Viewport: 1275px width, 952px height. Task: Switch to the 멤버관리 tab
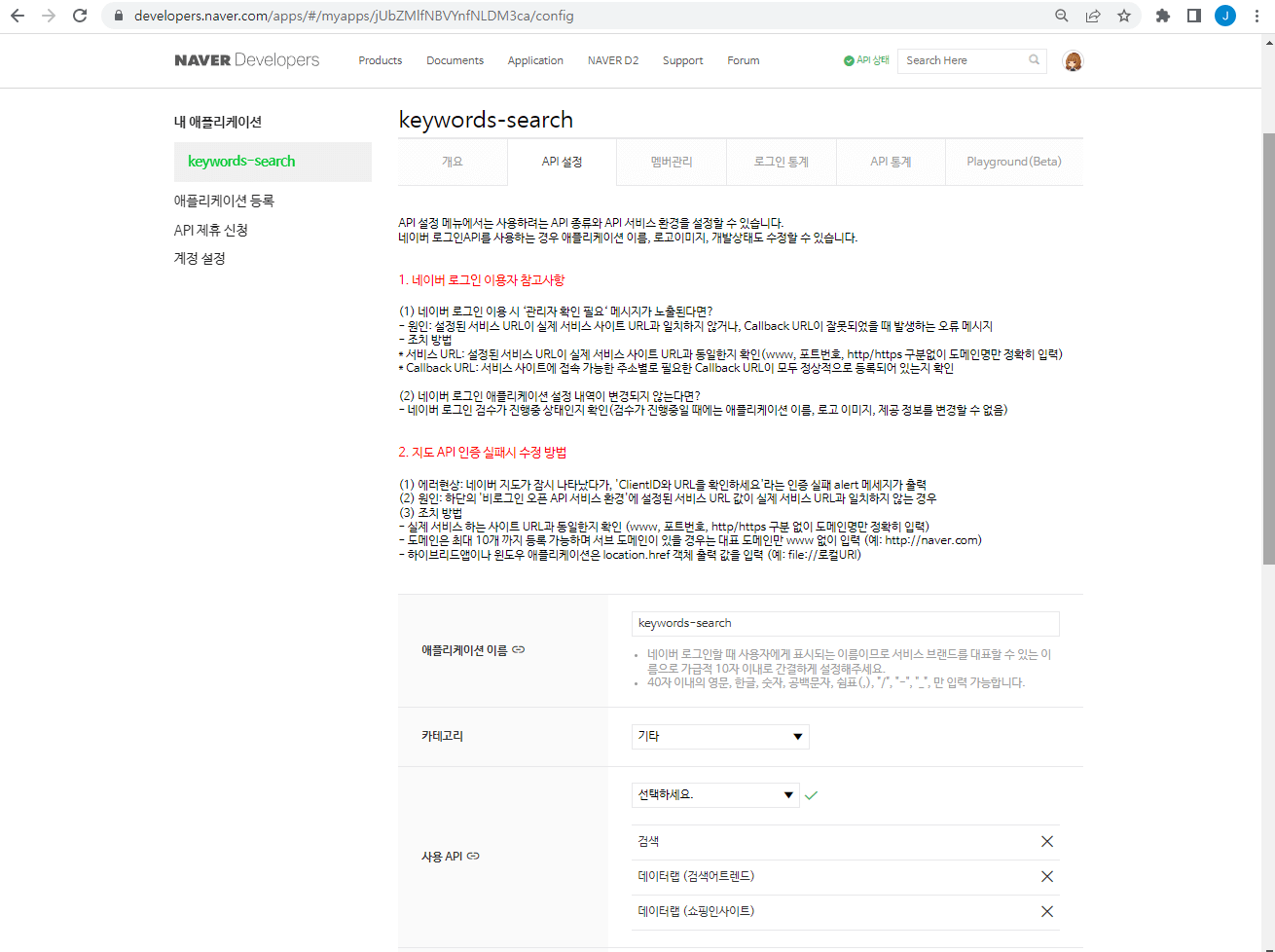click(x=672, y=162)
